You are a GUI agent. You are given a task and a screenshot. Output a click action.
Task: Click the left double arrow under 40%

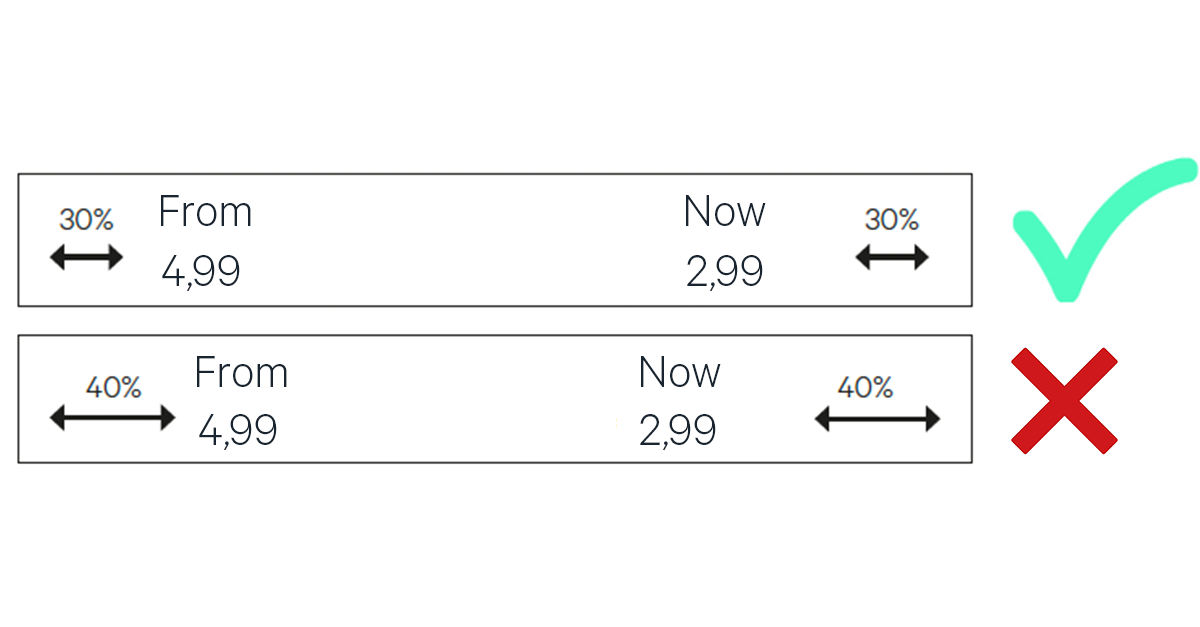(x=112, y=418)
